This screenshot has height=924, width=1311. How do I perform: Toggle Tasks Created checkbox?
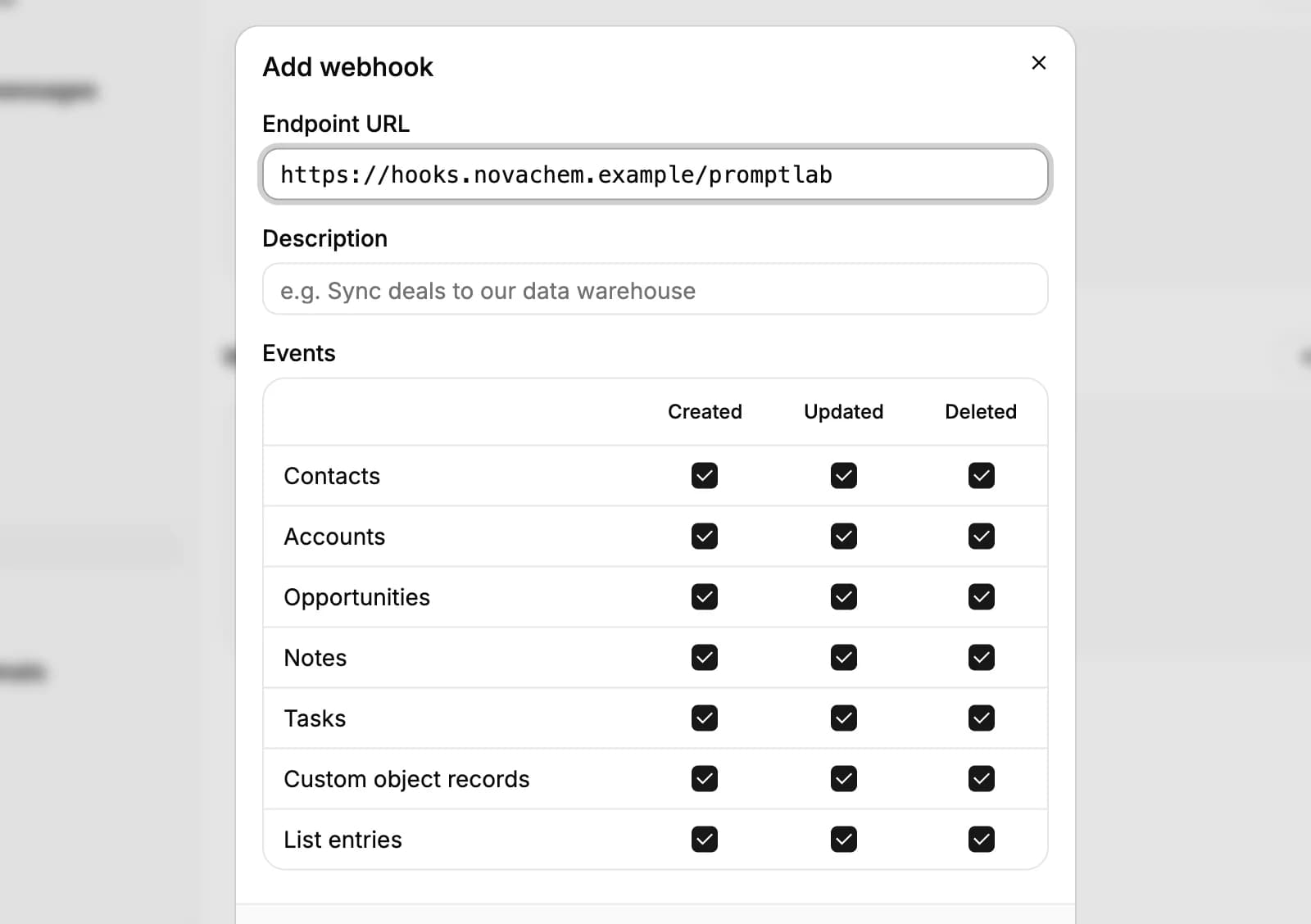click(x=705, y=718)
